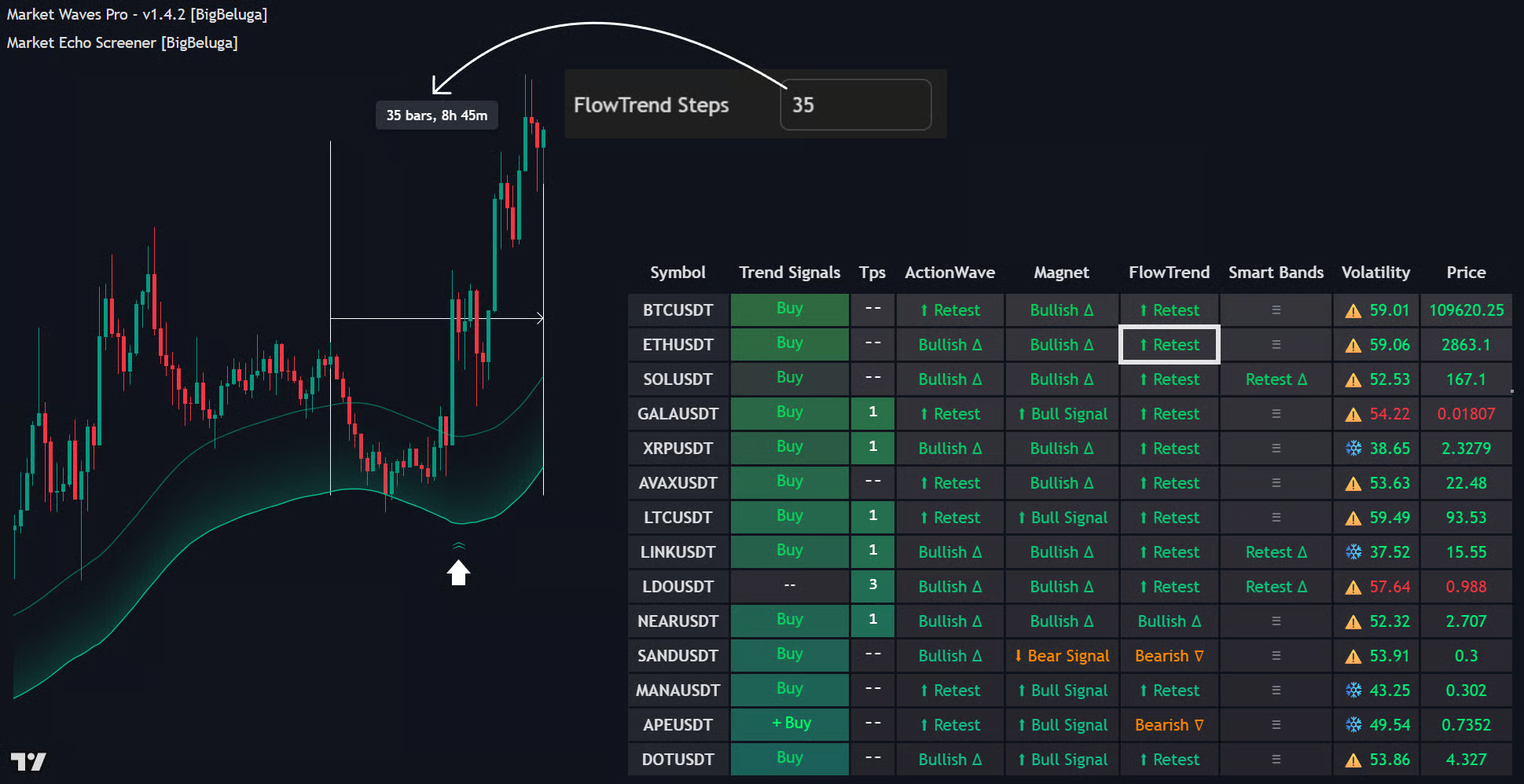Click the BTCUSDT Smart Bands neutral icon
1524x784 pixels.
[x=1276, y=310]
